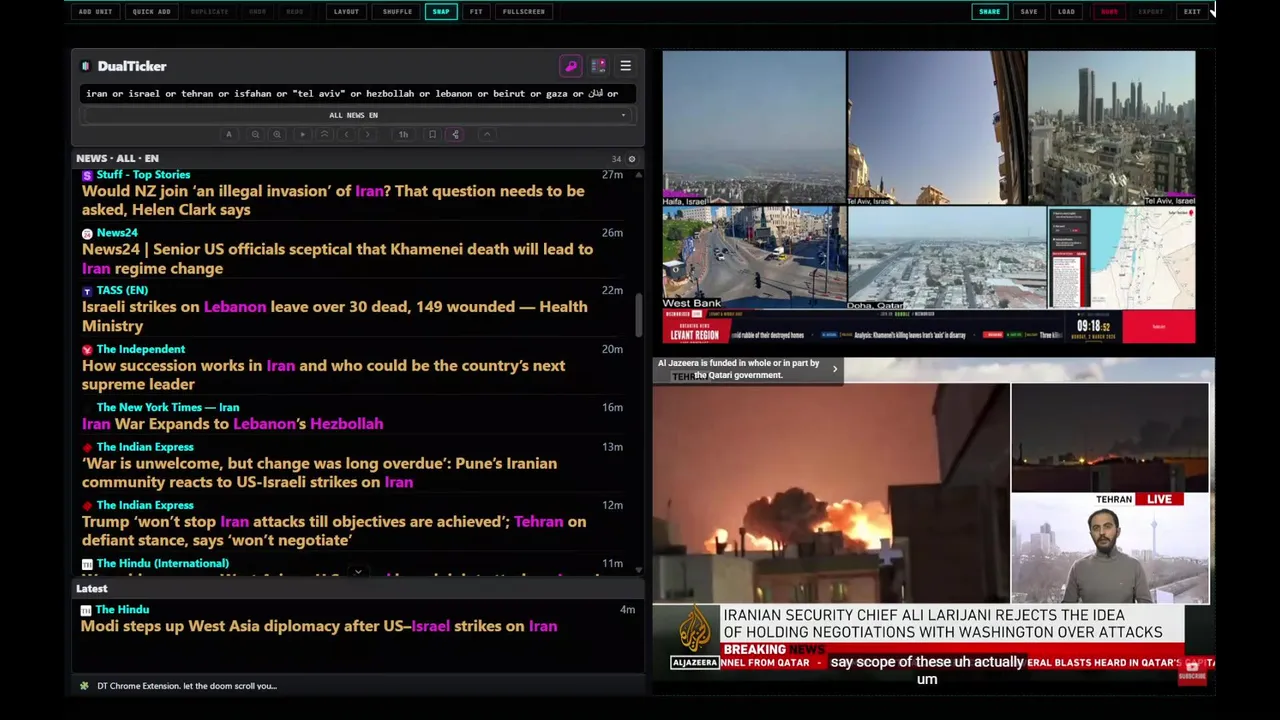Toggle FULLSCREEN mode

(524, 11)
